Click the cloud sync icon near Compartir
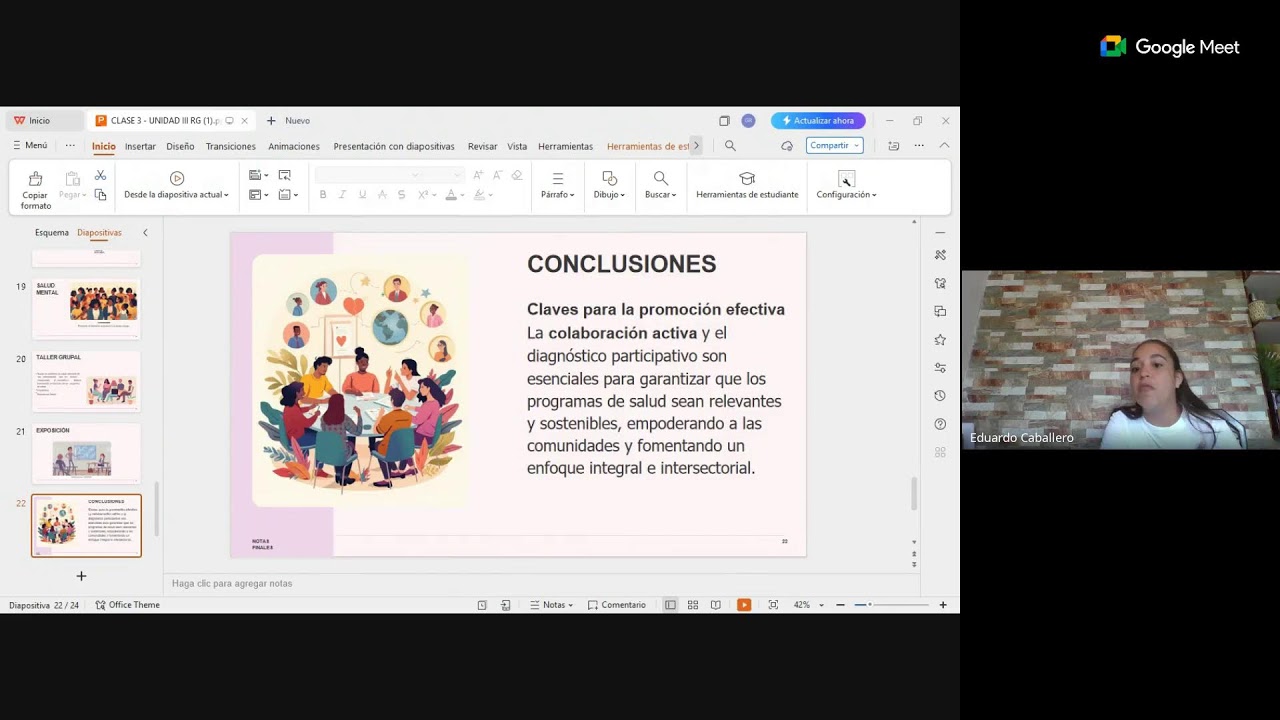This screenshot has height=720, width=1280. 787,146
